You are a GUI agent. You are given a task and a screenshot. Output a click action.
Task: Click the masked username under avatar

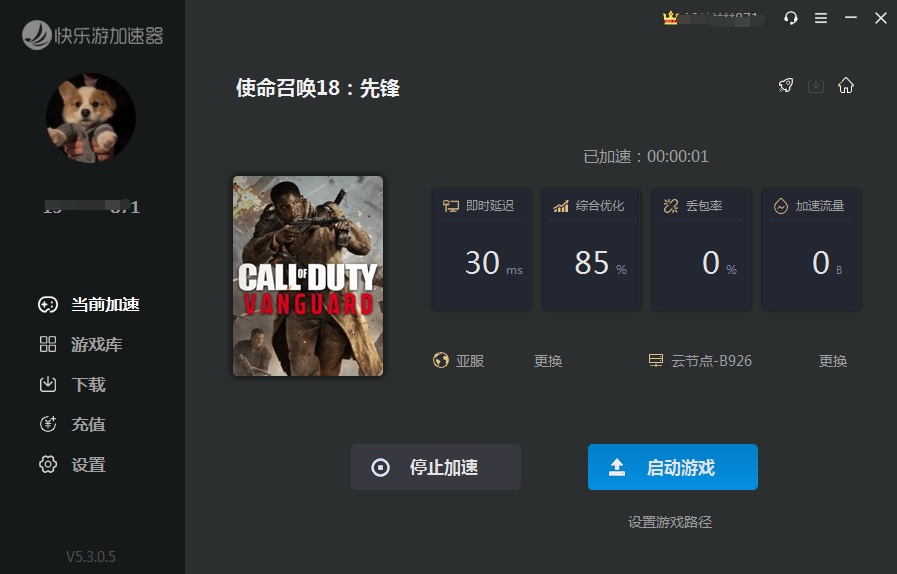point(92,207)
